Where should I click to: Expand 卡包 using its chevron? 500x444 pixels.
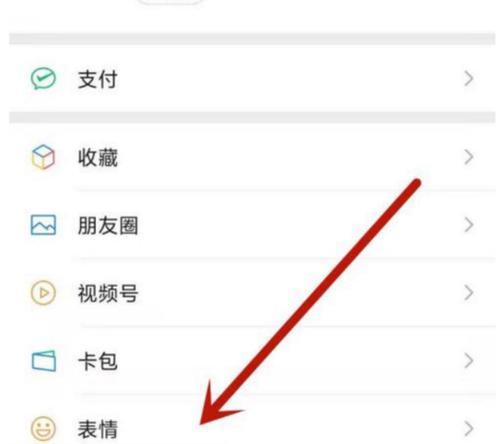[469, 361]
